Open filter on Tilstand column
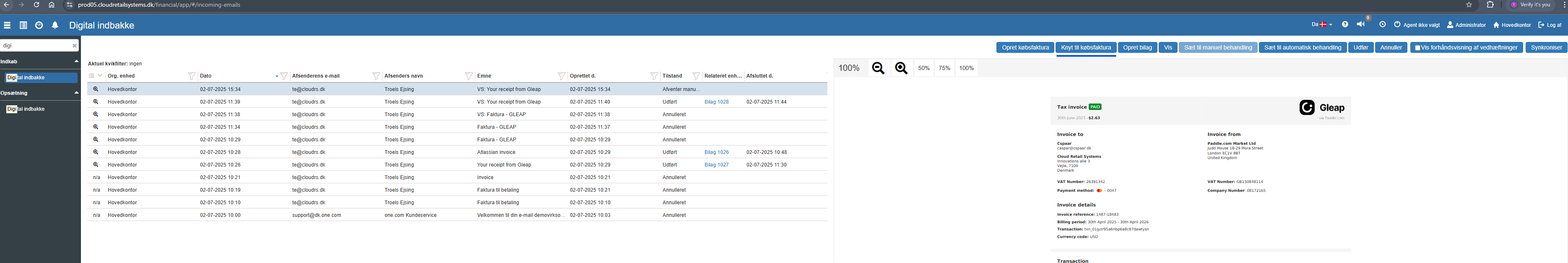This screenshot has height=263, width=1568. (x=696, y=76)
